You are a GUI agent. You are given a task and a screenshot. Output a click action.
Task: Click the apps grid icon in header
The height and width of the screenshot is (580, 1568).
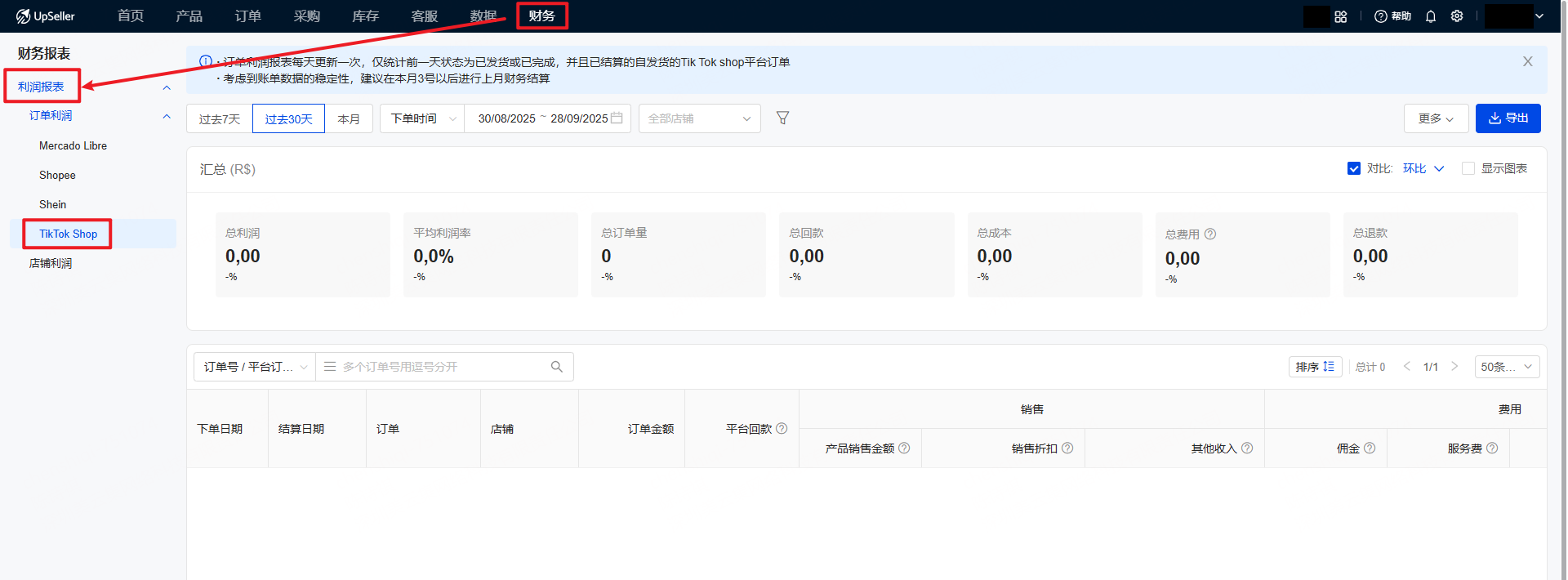(x=1341, y=16)
